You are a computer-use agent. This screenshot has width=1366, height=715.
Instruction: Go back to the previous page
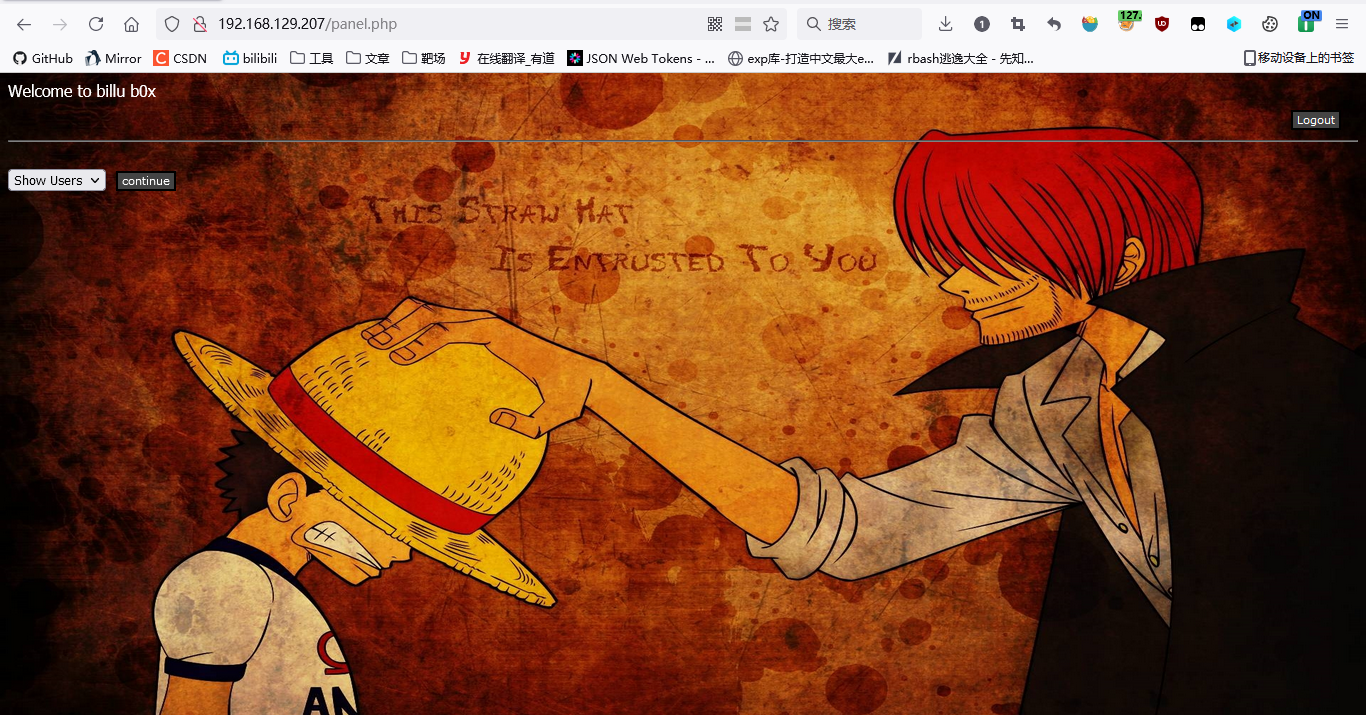click(24, 24)
